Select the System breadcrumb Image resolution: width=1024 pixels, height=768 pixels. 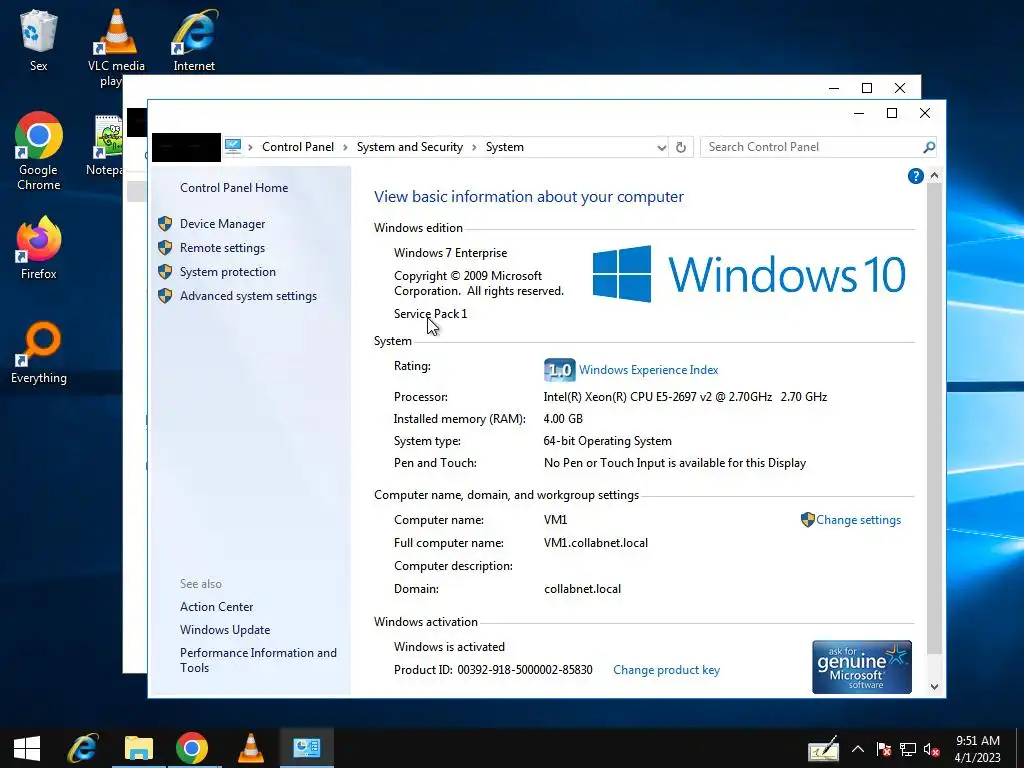pos(505,147)
